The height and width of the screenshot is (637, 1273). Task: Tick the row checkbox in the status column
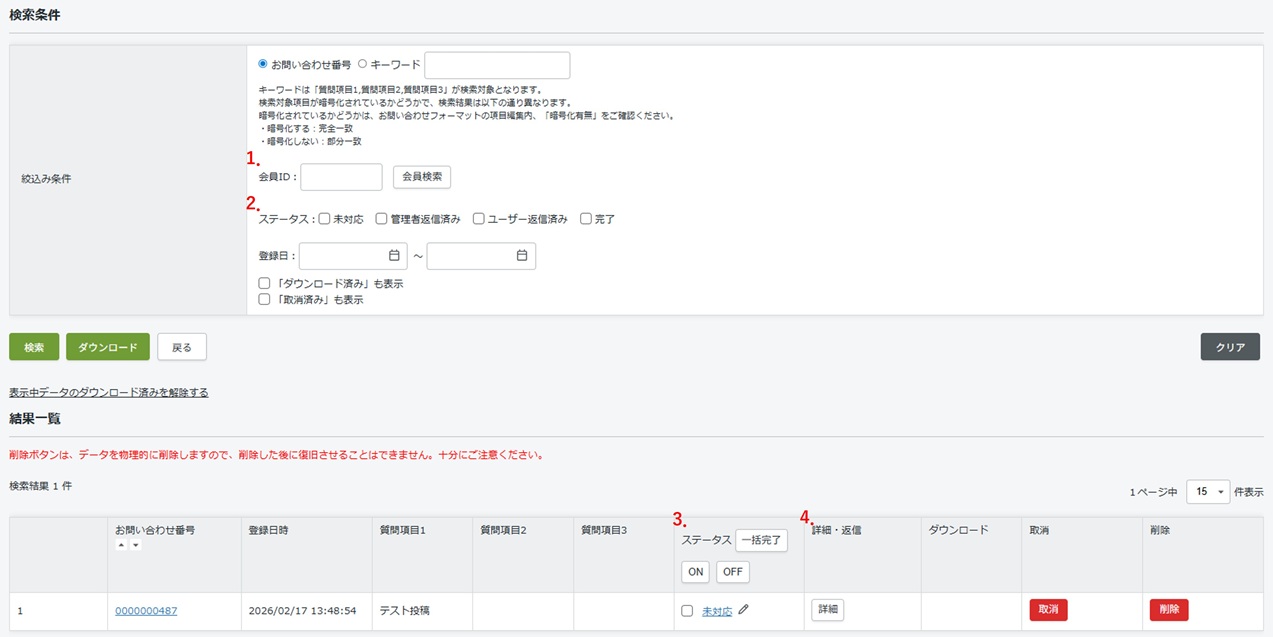tap(687, 611)
